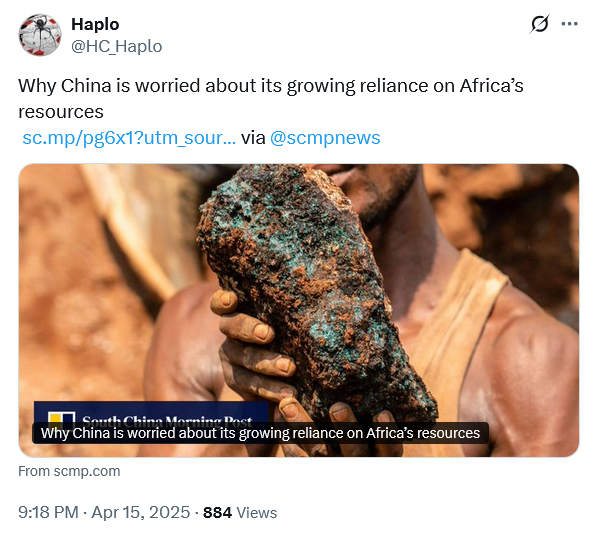Open the 9:18 PM timestamp permalink

[48, 512]
